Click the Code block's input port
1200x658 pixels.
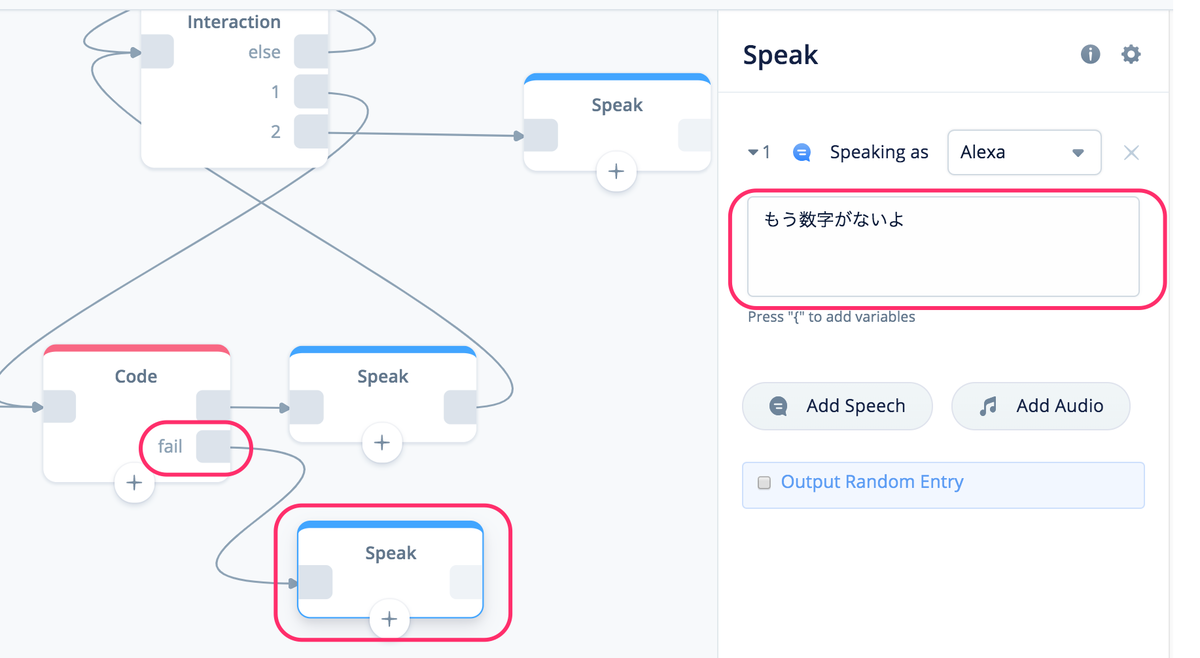tap(59, 407)
